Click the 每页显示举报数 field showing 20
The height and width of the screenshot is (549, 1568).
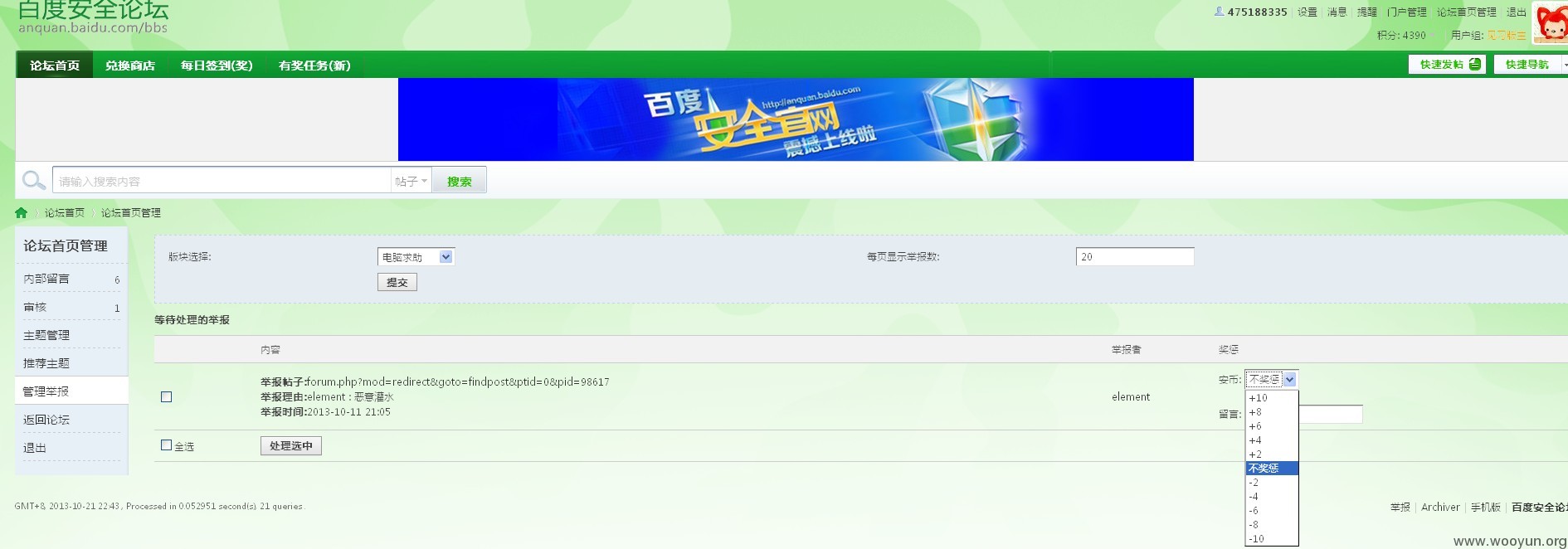[x=1135, y=257]
